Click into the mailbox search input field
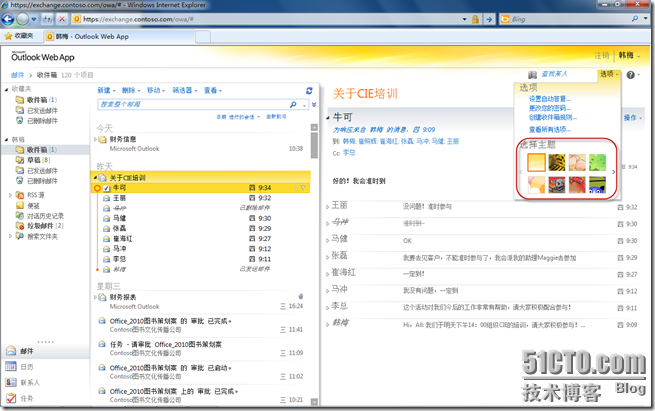 pyautogui.click(x=193, y=104)
